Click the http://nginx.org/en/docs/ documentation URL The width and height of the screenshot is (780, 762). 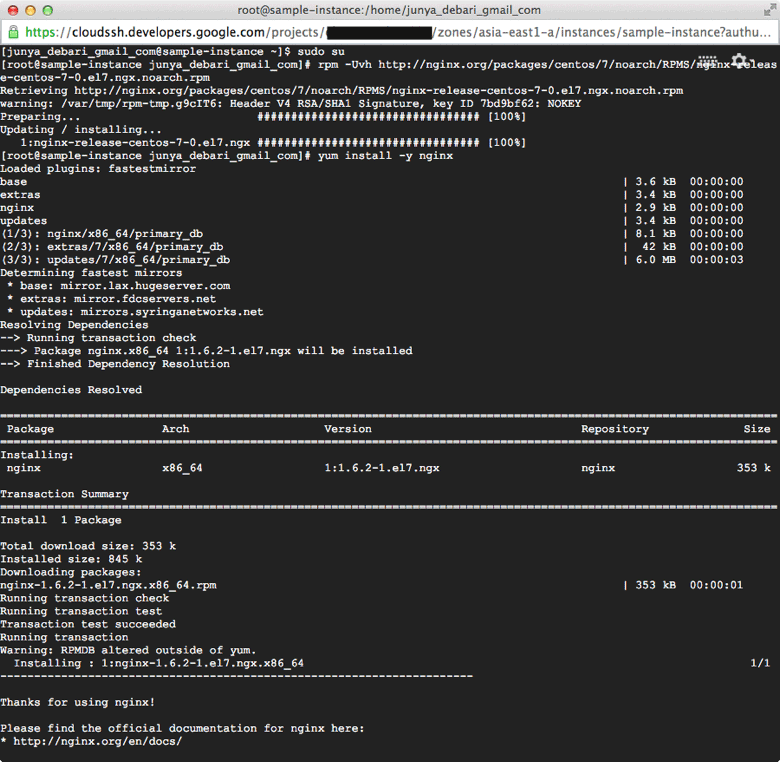(98, 741)
